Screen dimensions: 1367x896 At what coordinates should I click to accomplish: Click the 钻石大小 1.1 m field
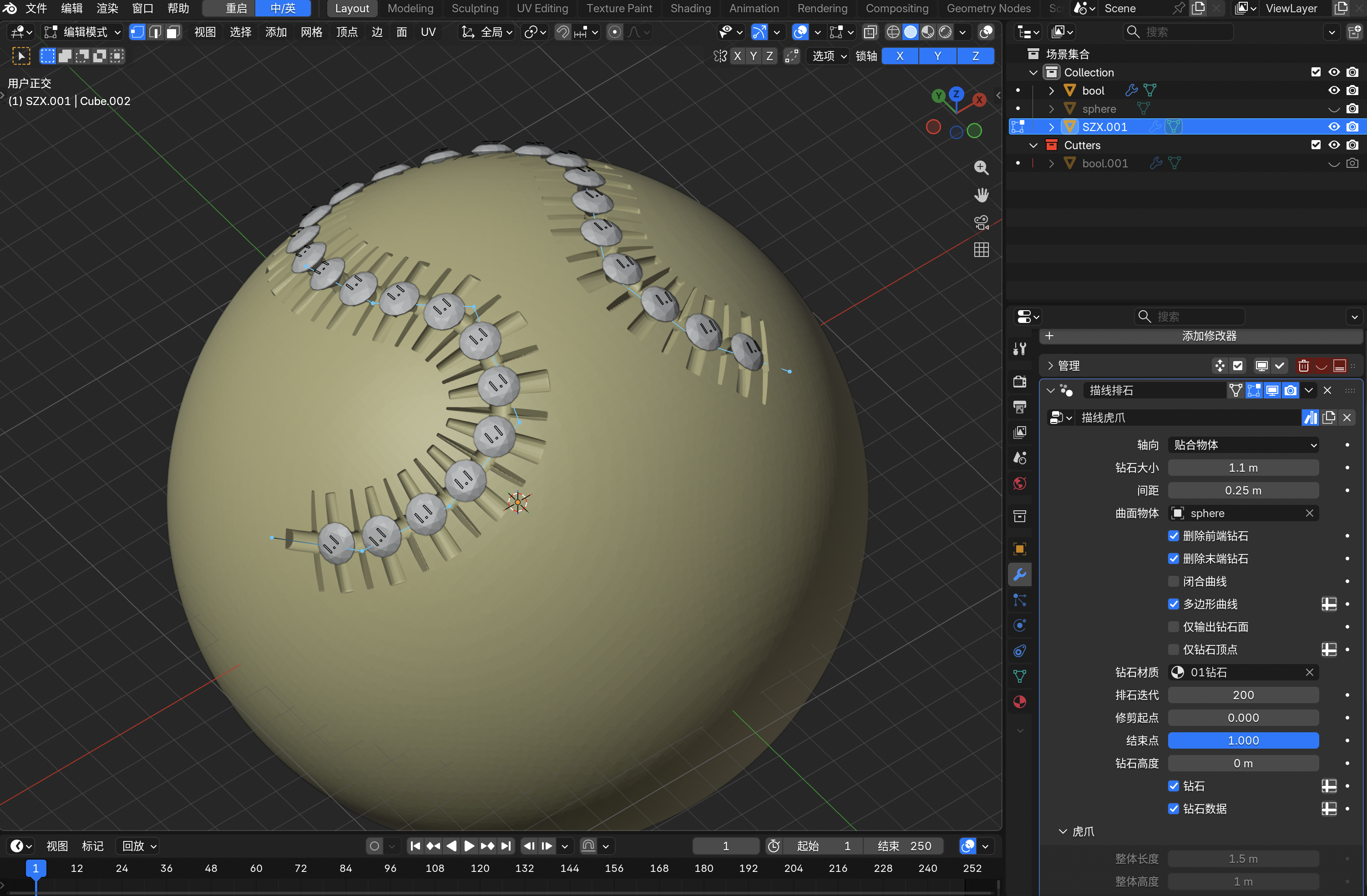(1243, 468)
